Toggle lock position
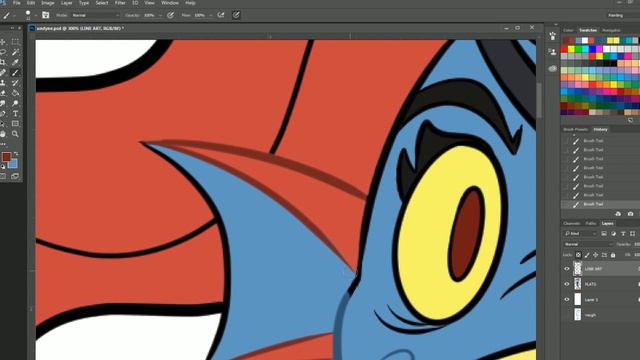Viewport: 640px width, 360px height. coord(596,255)
